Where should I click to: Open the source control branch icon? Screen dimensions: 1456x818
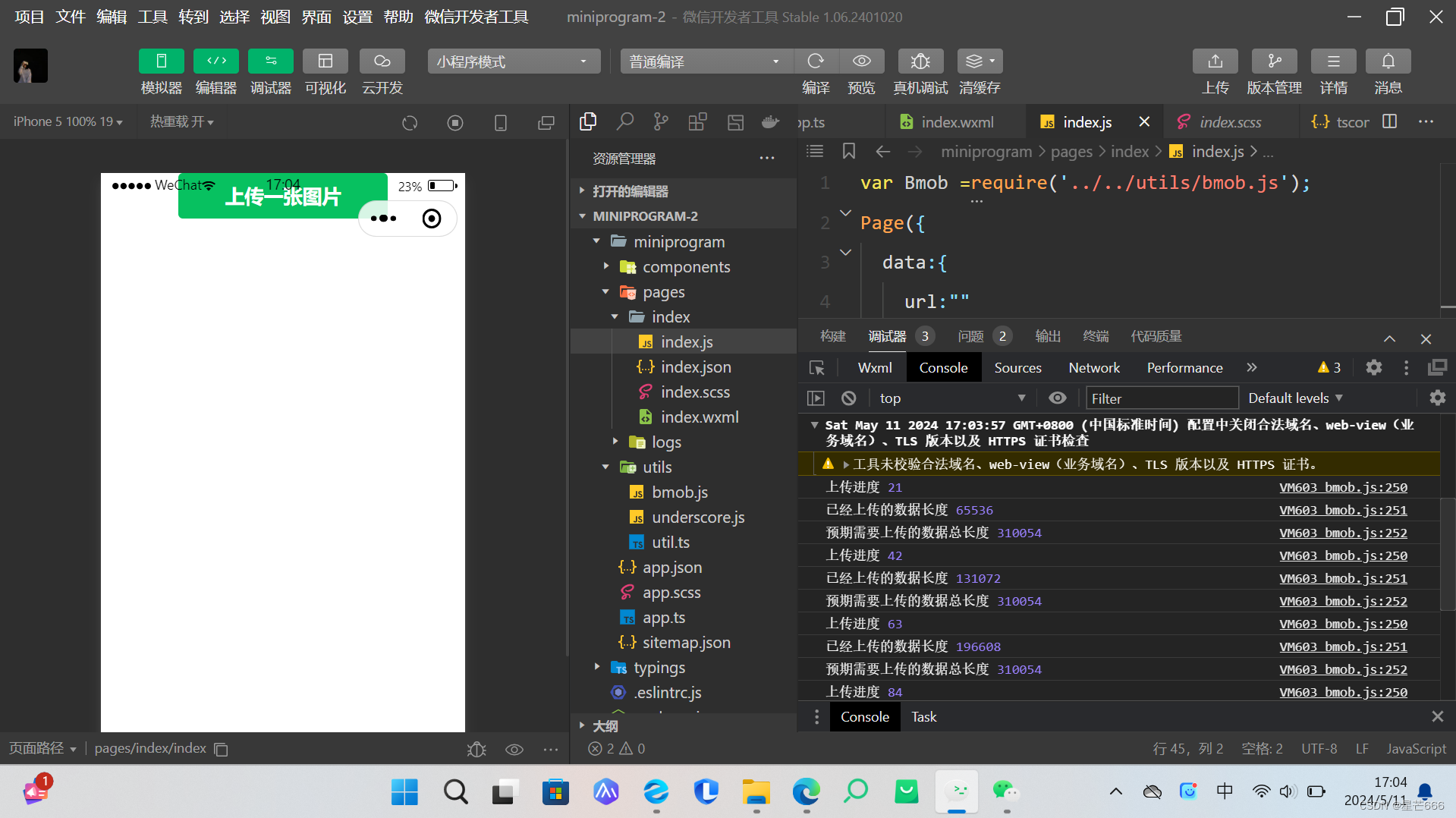(661, 121)
